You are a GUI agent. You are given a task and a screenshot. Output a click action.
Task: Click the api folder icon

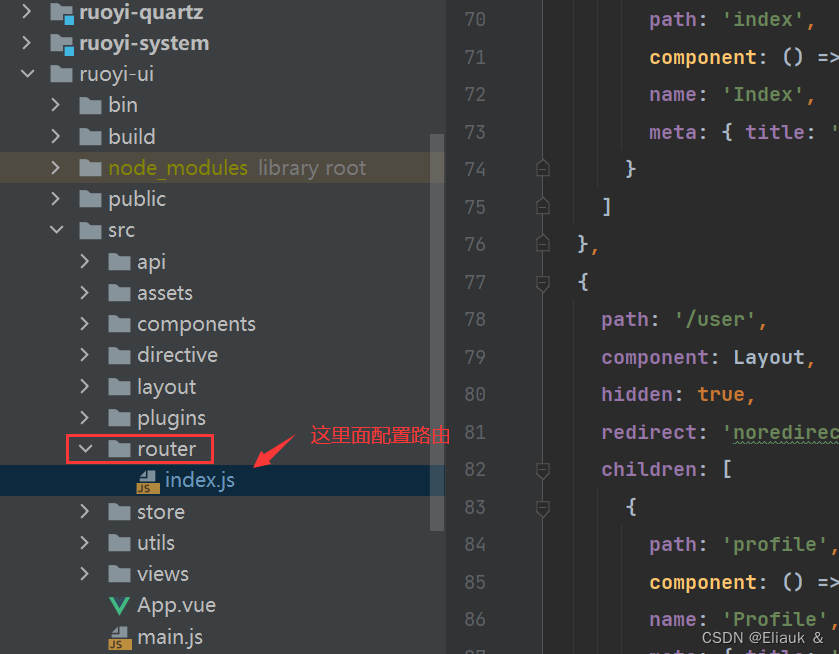[x=119, y=262]
